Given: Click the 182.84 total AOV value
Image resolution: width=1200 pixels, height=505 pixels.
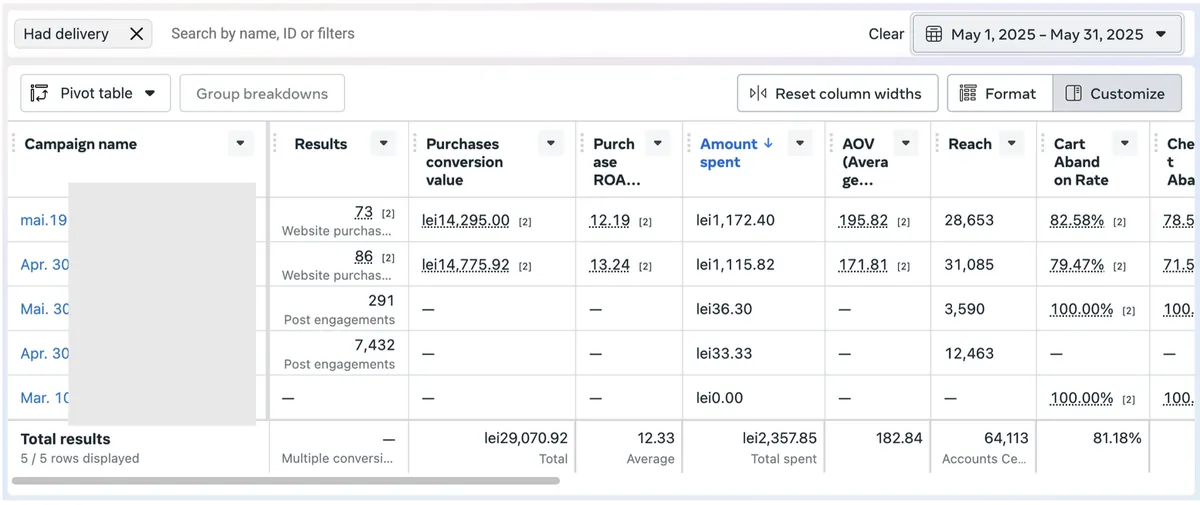Looking at the screenshot, I should [x=897, y=438].
